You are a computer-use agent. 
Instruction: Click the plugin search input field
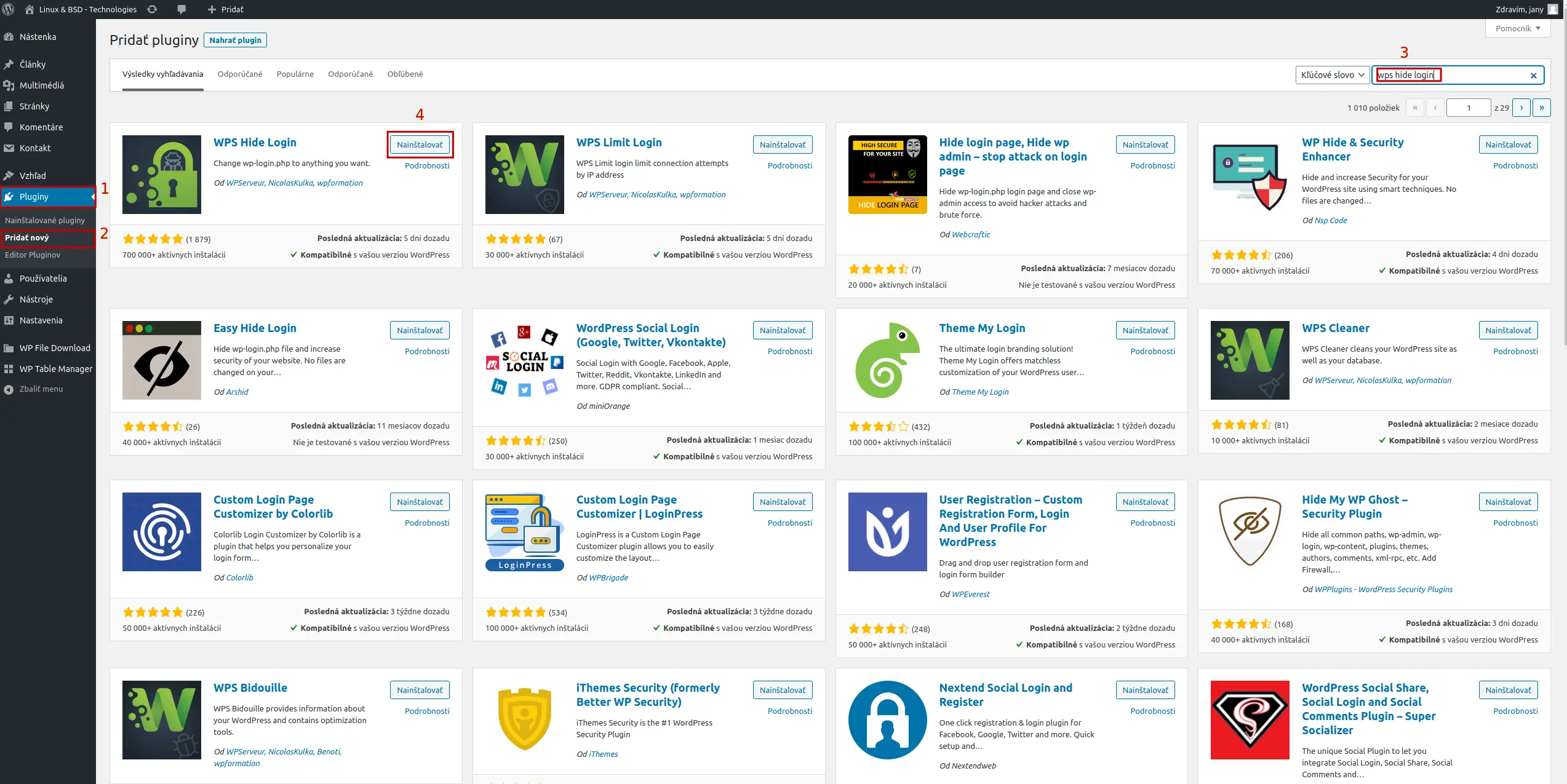pos(1457,75)
